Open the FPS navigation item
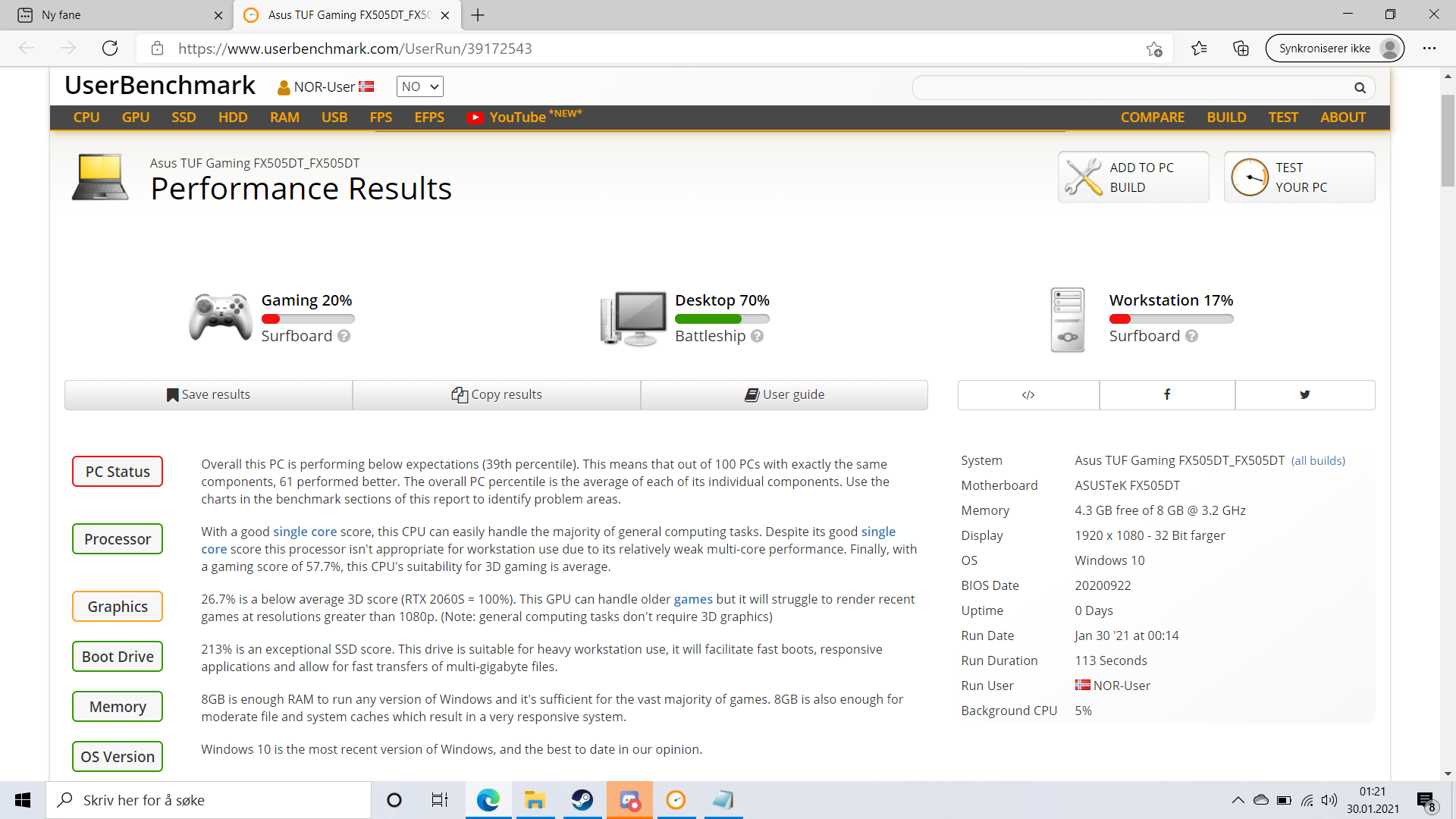1456x819 pixels. click(x=381, y=118)
